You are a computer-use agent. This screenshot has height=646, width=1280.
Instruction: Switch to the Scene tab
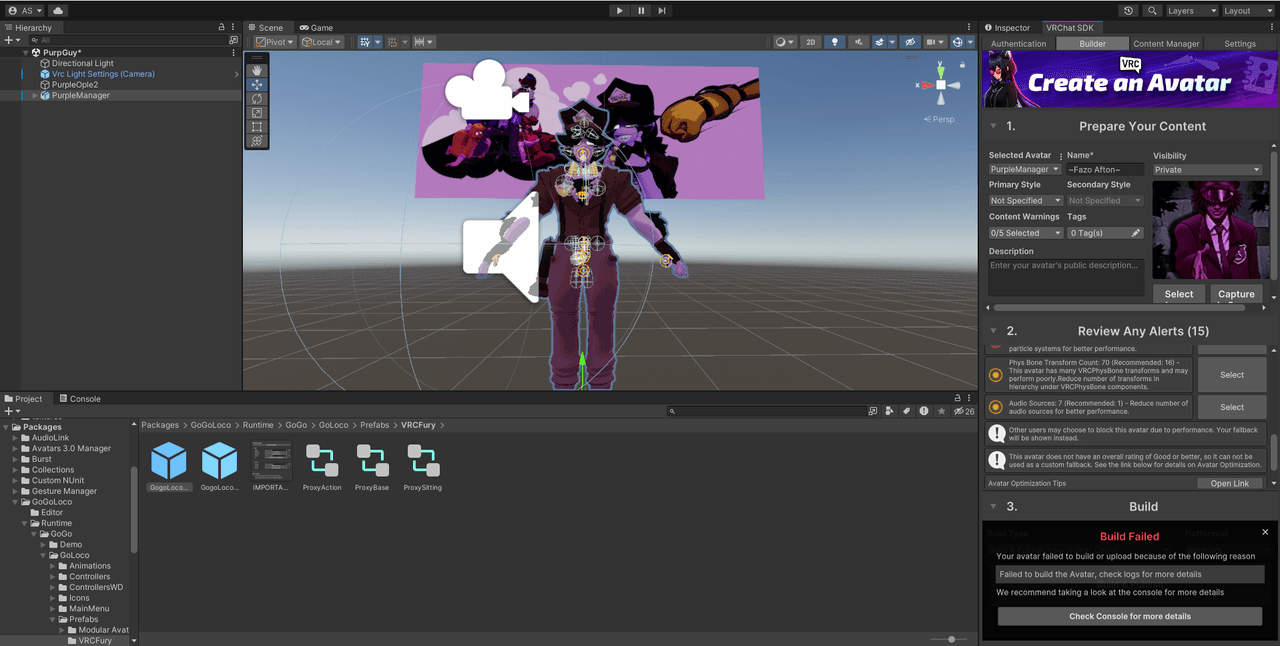pos(265,28)
